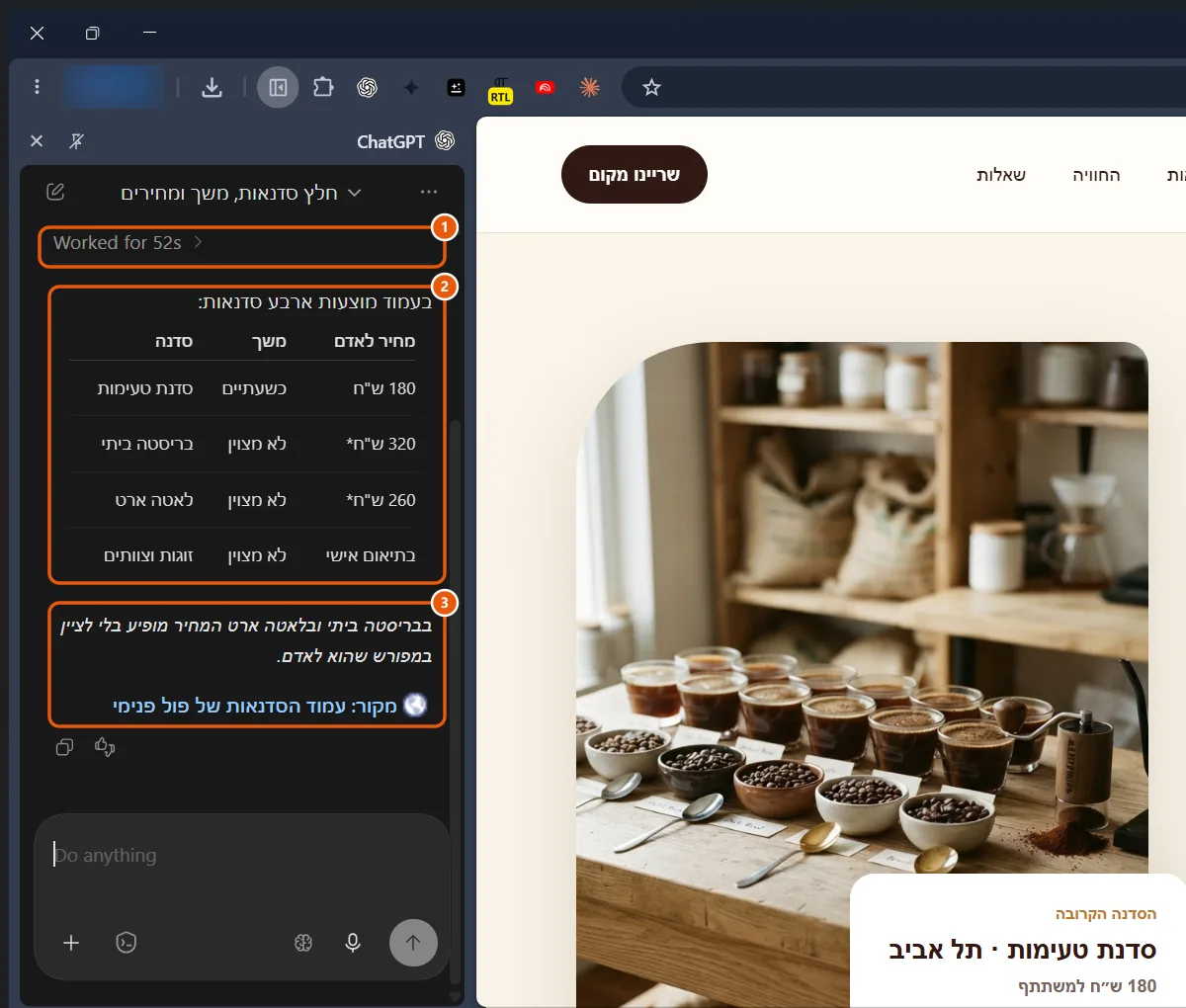Focus the 'Do anything' message input
The image size is (1186, 1008).
[x=242, y=856]
